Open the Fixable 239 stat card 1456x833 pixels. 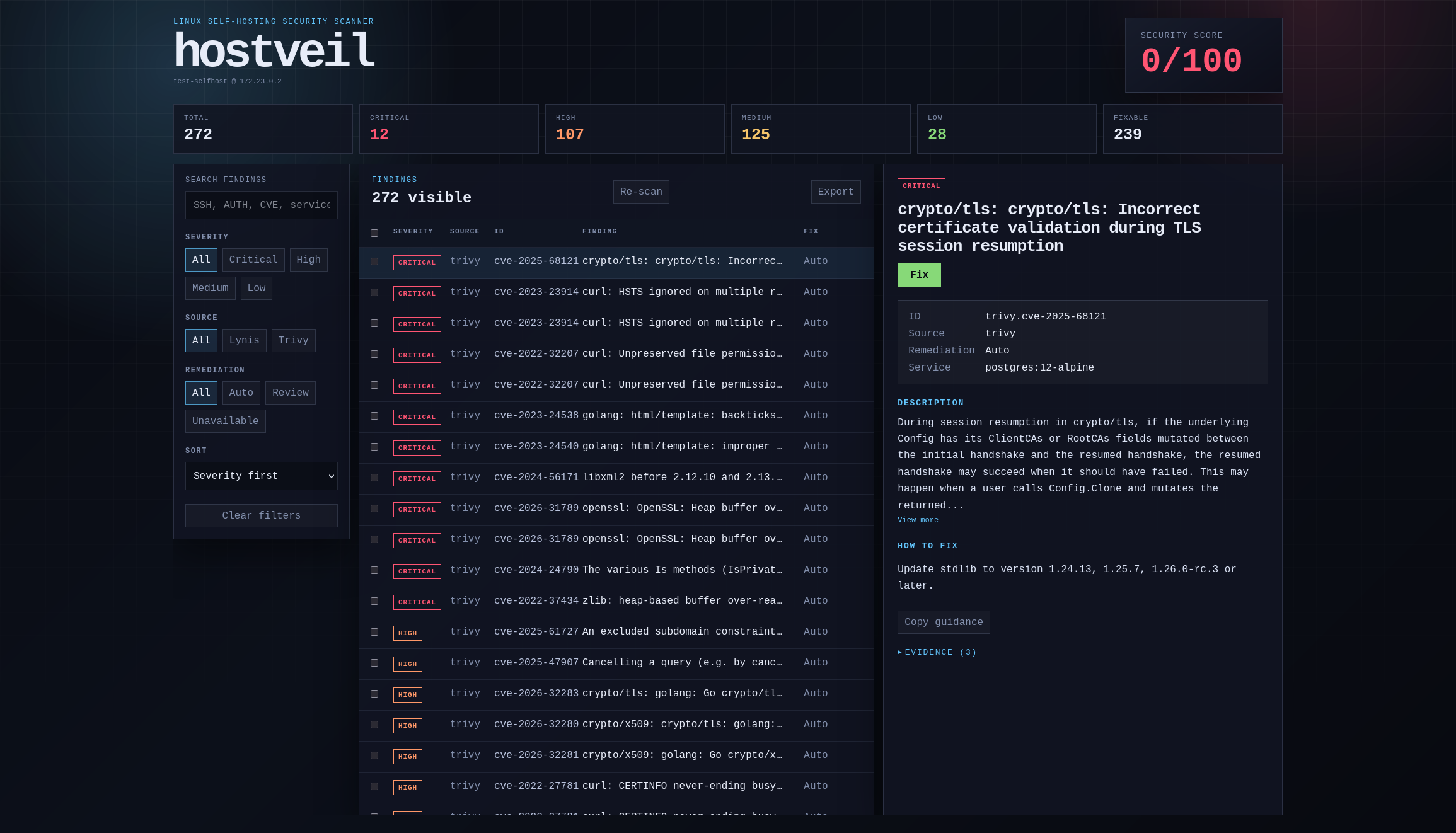tap(1193, 129)
